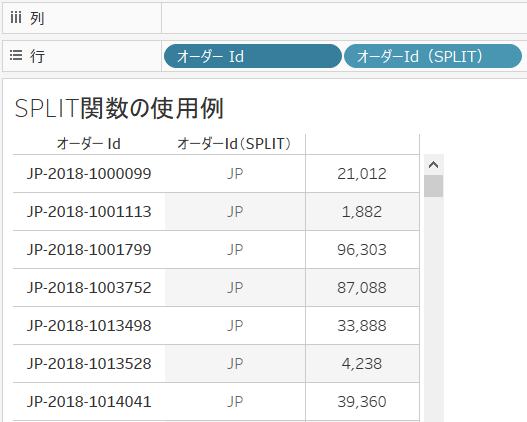The height and width of the screenshot is (422, 527).
Task: Click the vertical scrollbar thumb
Action: 434,186
